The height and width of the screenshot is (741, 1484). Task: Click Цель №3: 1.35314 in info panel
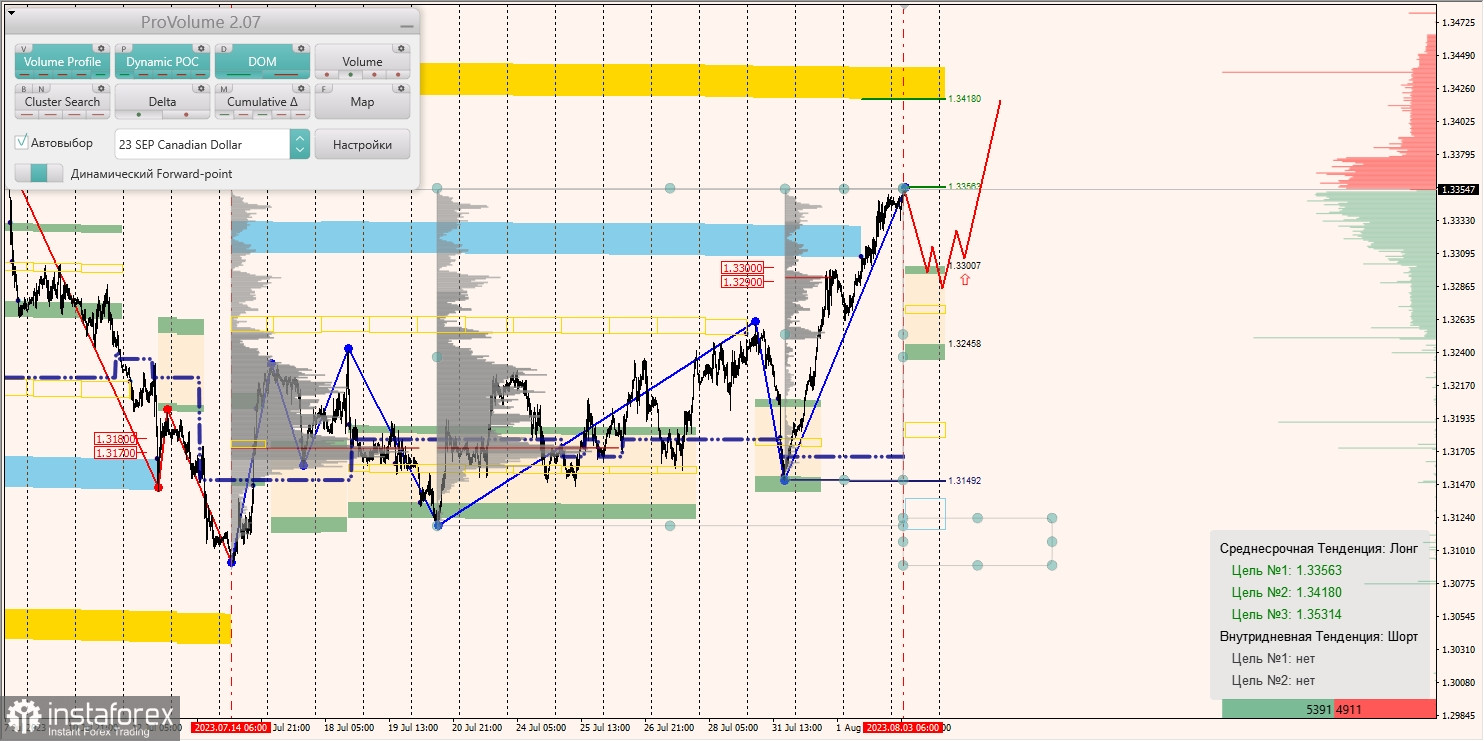1286,614
